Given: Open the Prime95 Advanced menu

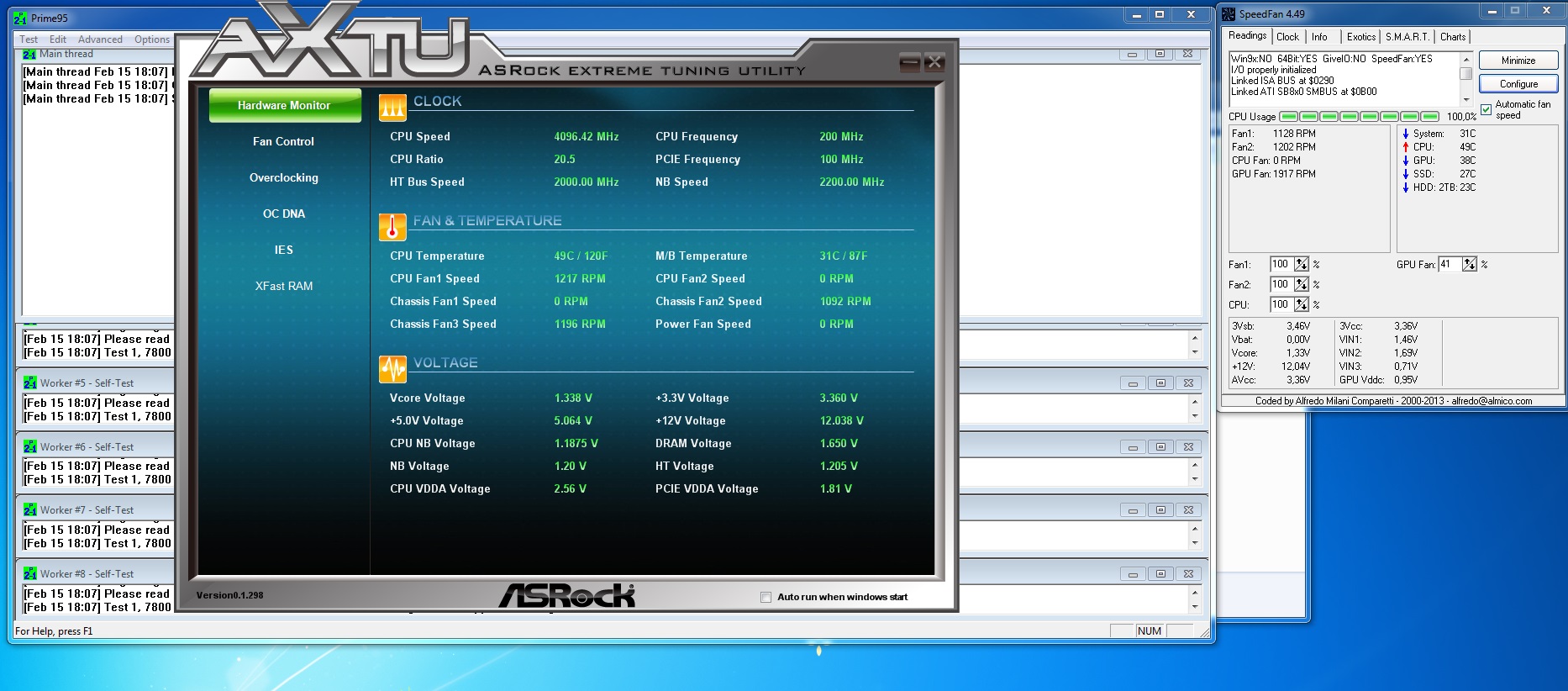Looking at the screenshot, I should click(x=100, y=40).
